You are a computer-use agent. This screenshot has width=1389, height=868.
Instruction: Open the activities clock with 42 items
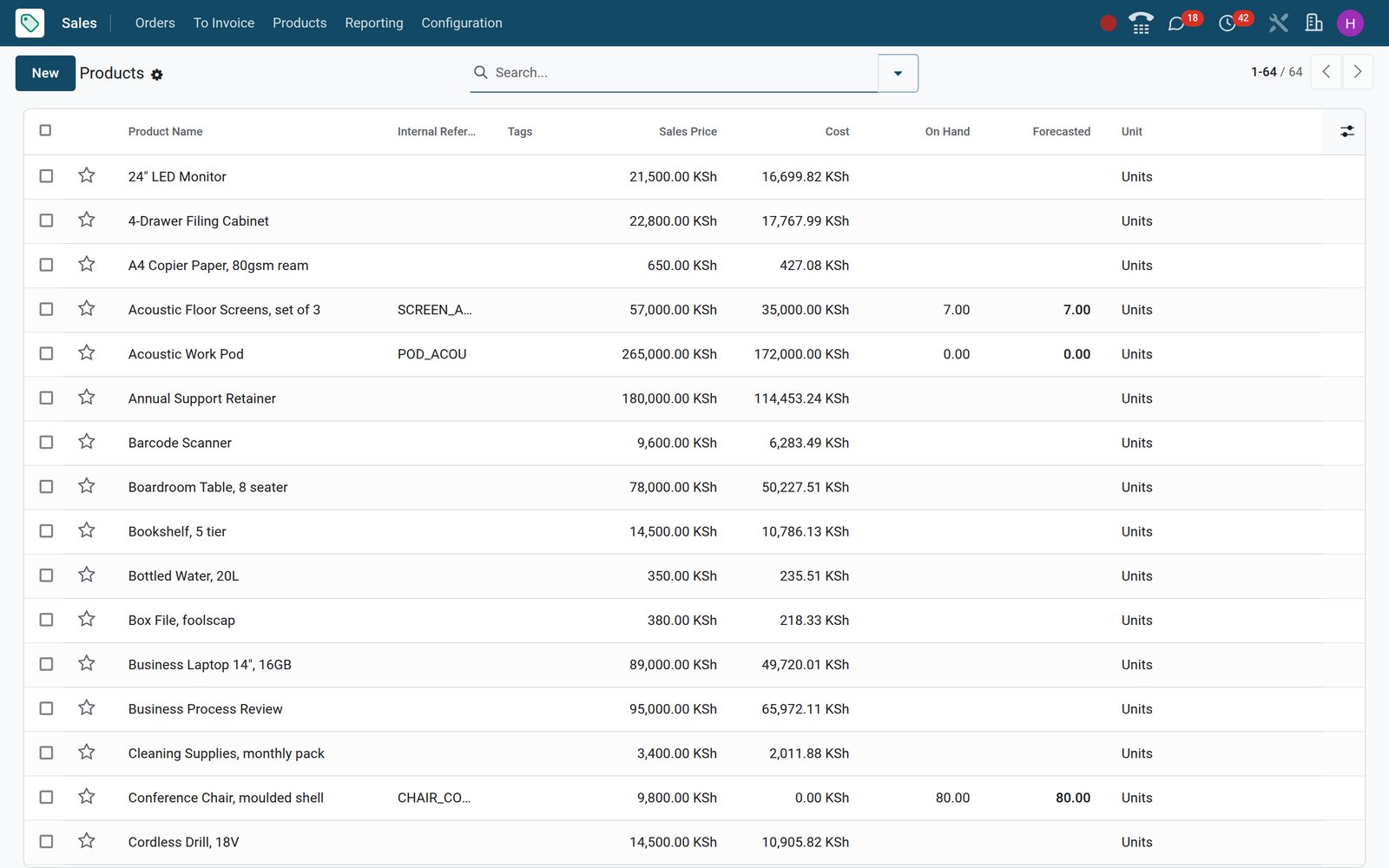[x=1234, y=22]
